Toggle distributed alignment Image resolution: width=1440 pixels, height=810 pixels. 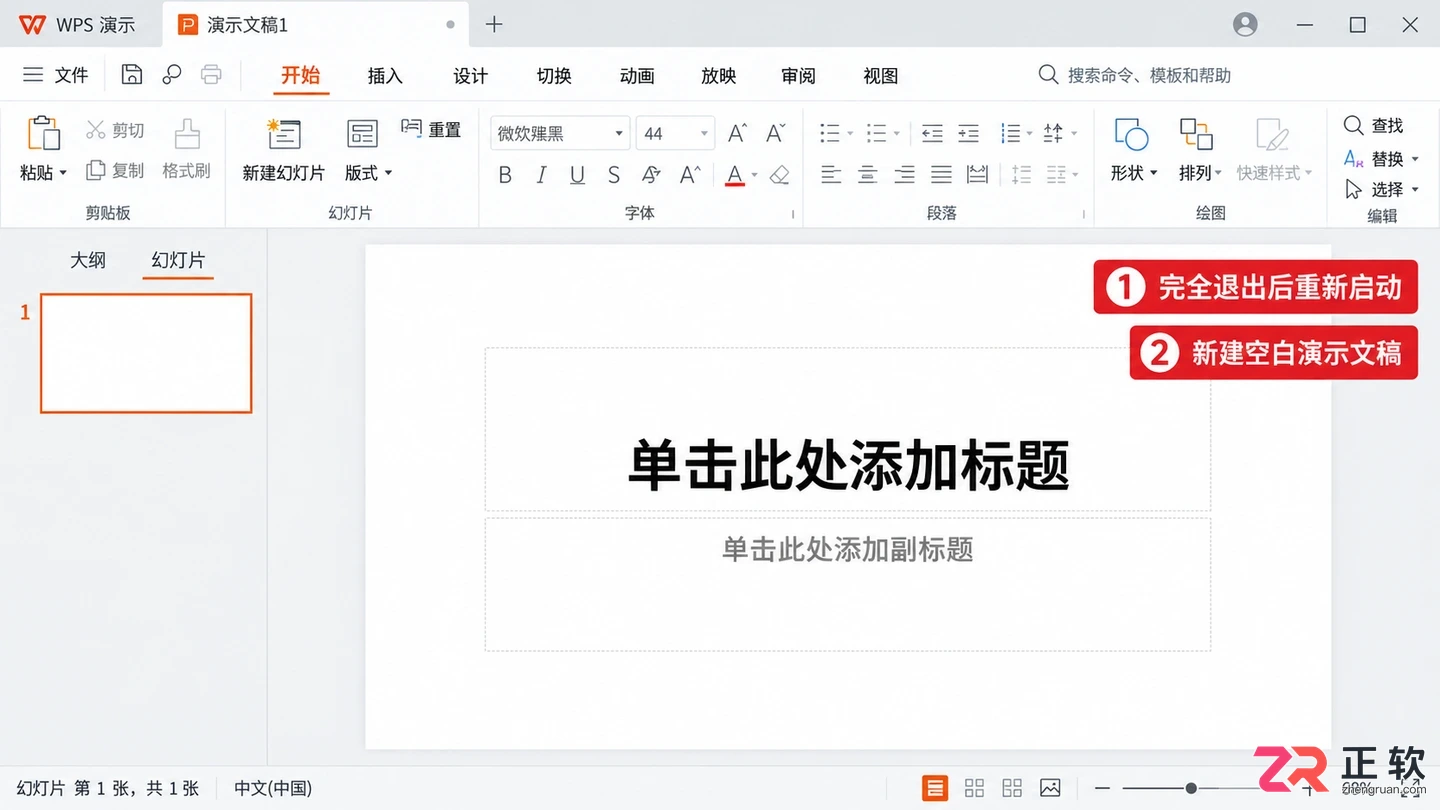[x=977, y=175]
